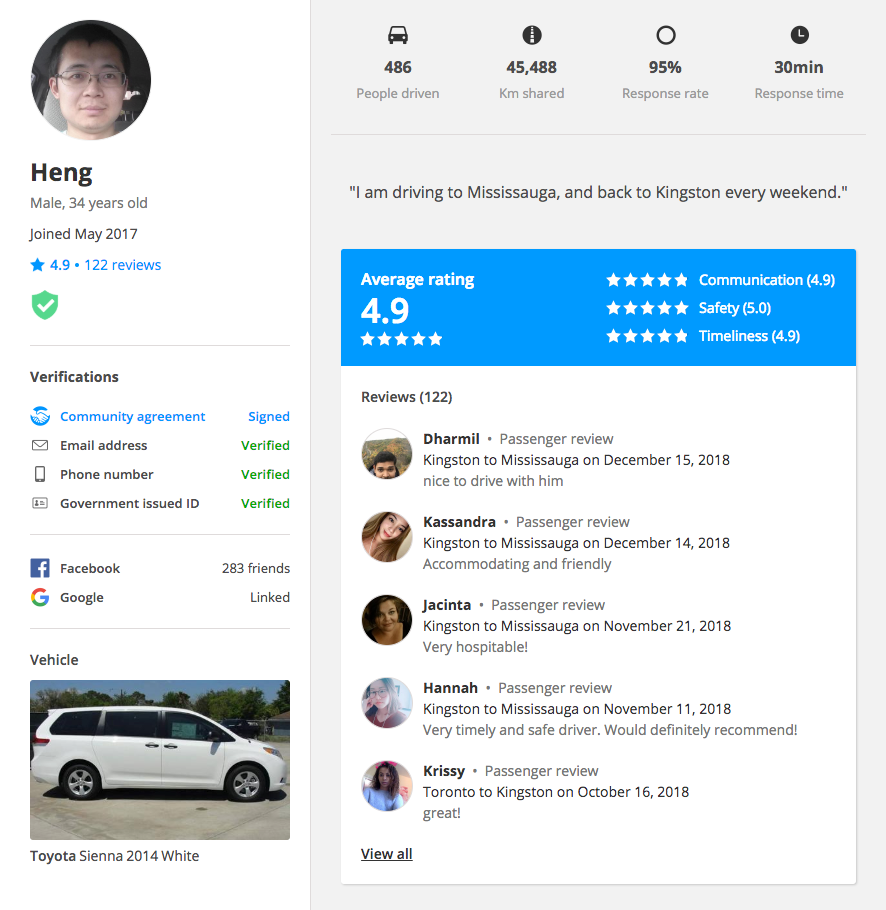Click the Toyota Sienna vehicle photo
The width and height of the screenshot is (886, 910).
(x=159, y=760)
